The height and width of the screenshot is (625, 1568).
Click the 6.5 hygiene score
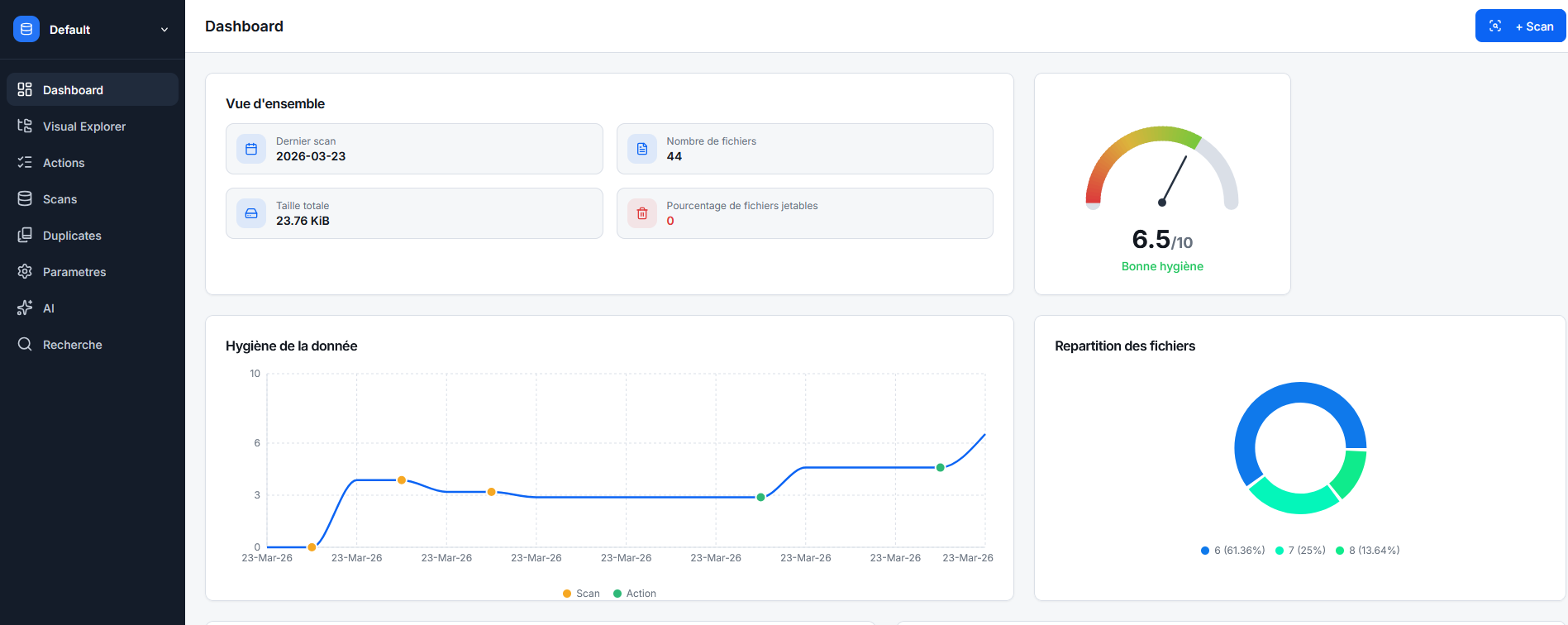point(1151,239)
